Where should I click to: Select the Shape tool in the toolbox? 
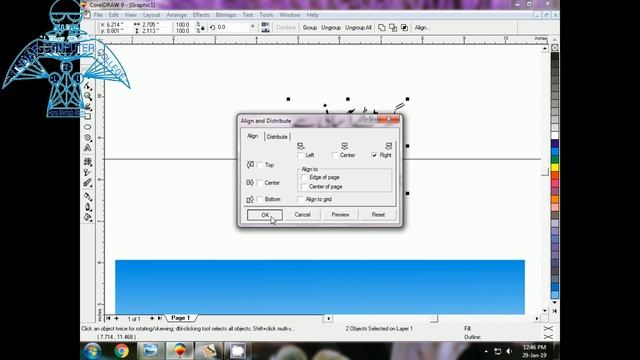click(x=88, y=86)
